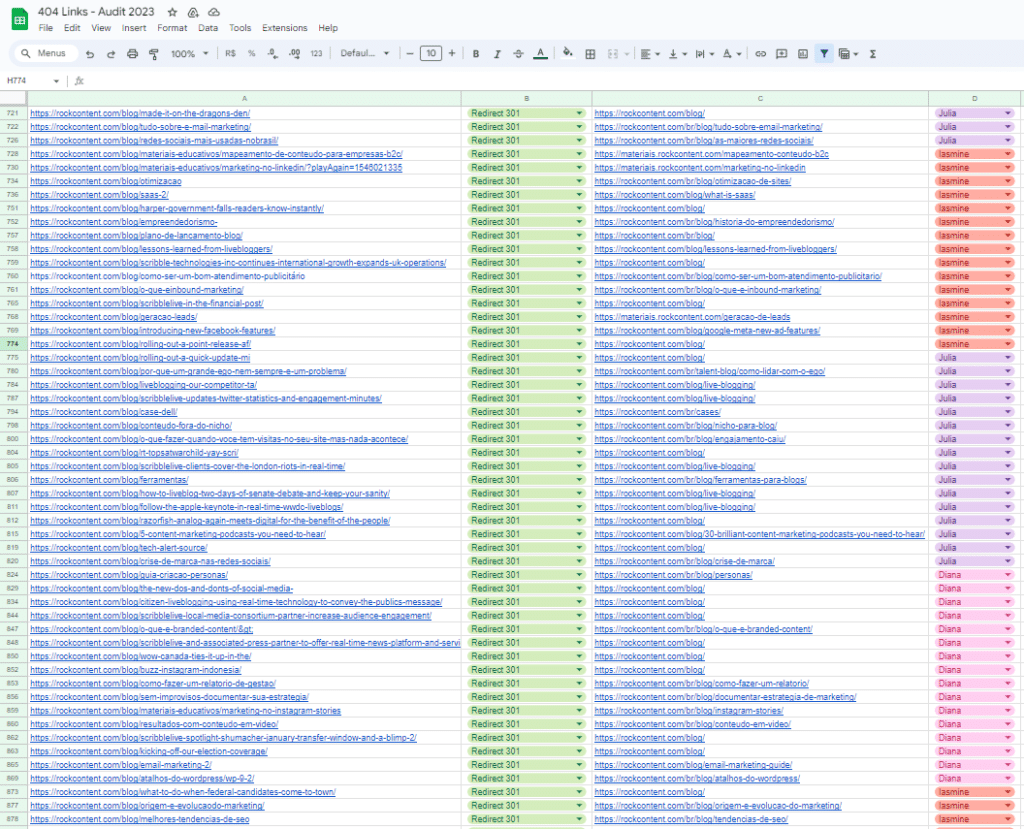Increase font size with plus button
The image size is (1024, 829).
(452, 54)
